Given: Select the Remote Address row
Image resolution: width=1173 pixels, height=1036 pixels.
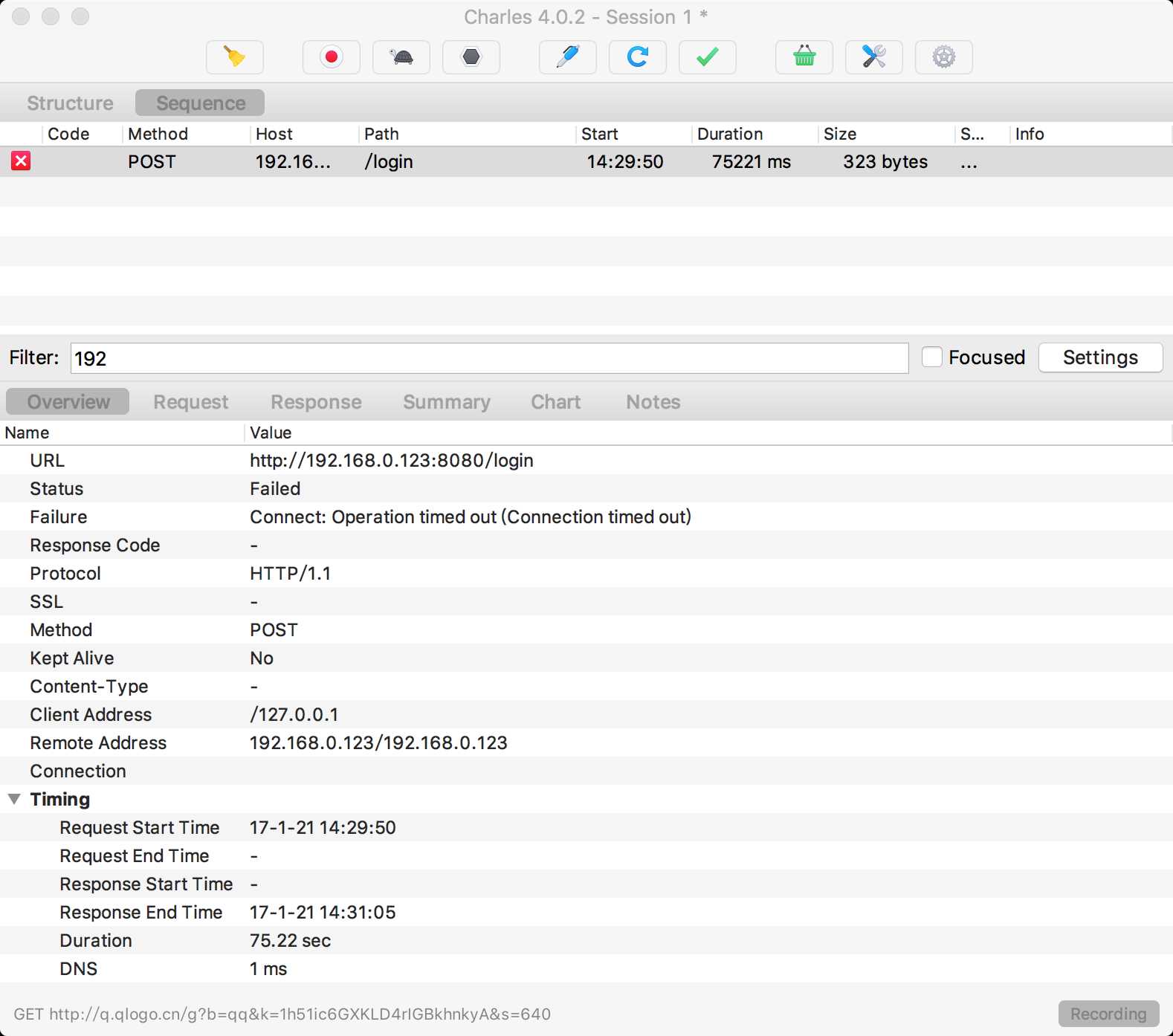Looking at the screenshot, I should coord(586,742).
